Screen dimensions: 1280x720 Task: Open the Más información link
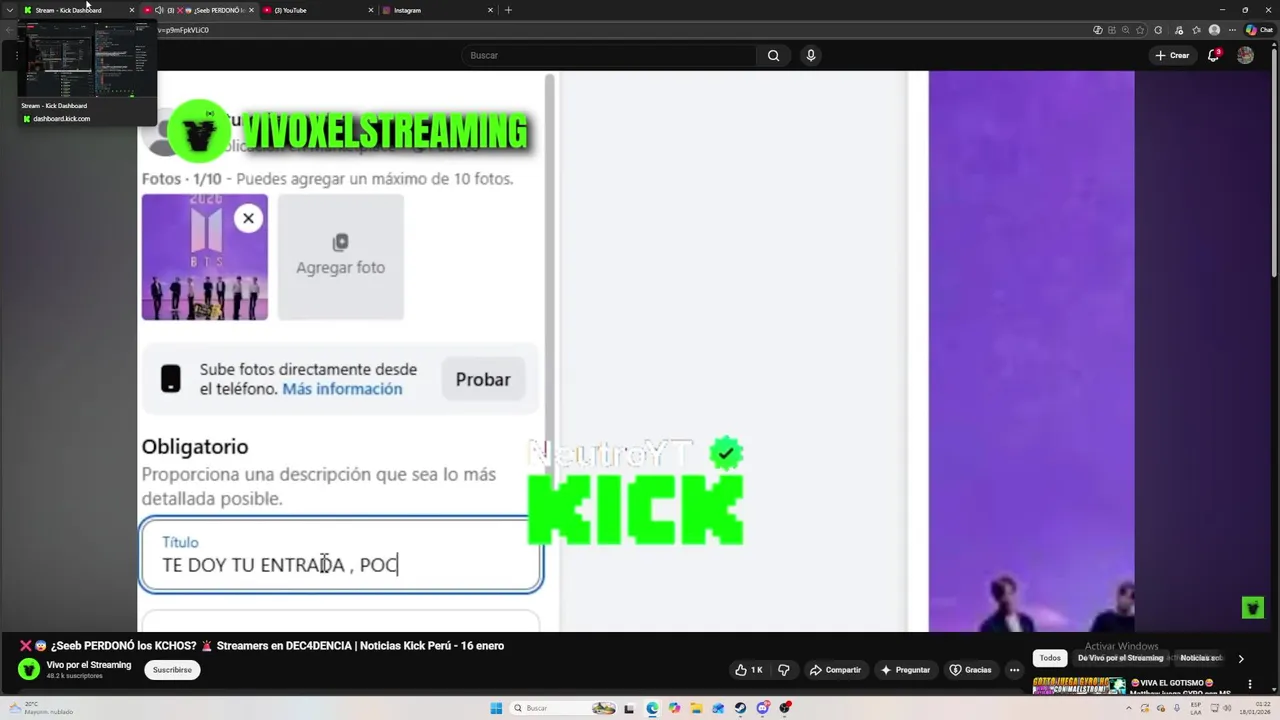tap(342, 389)
